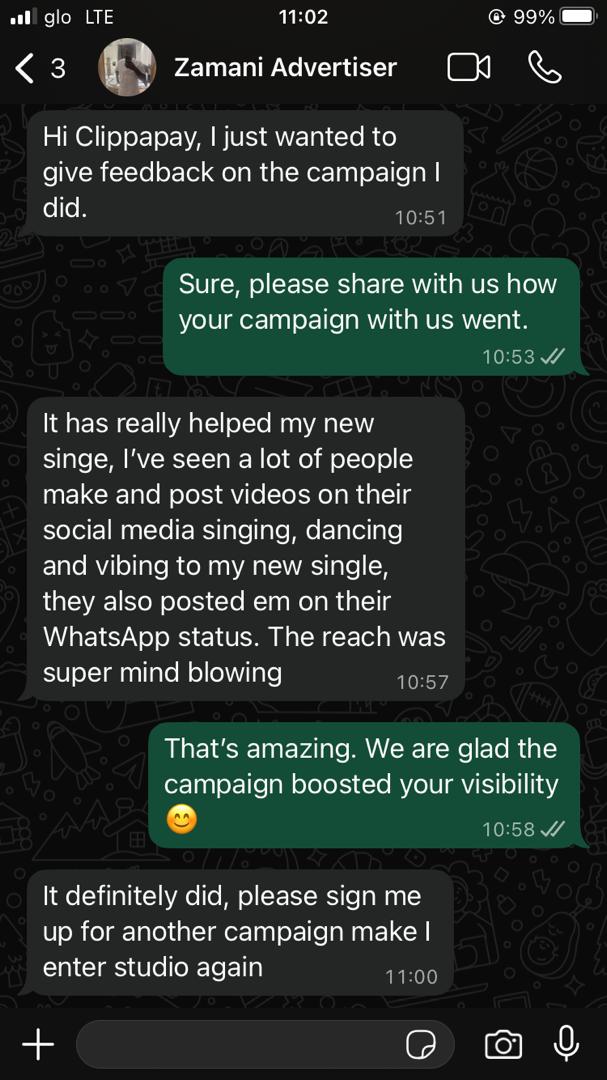Select the "sign me up for another campaign" message

point(237,932)
